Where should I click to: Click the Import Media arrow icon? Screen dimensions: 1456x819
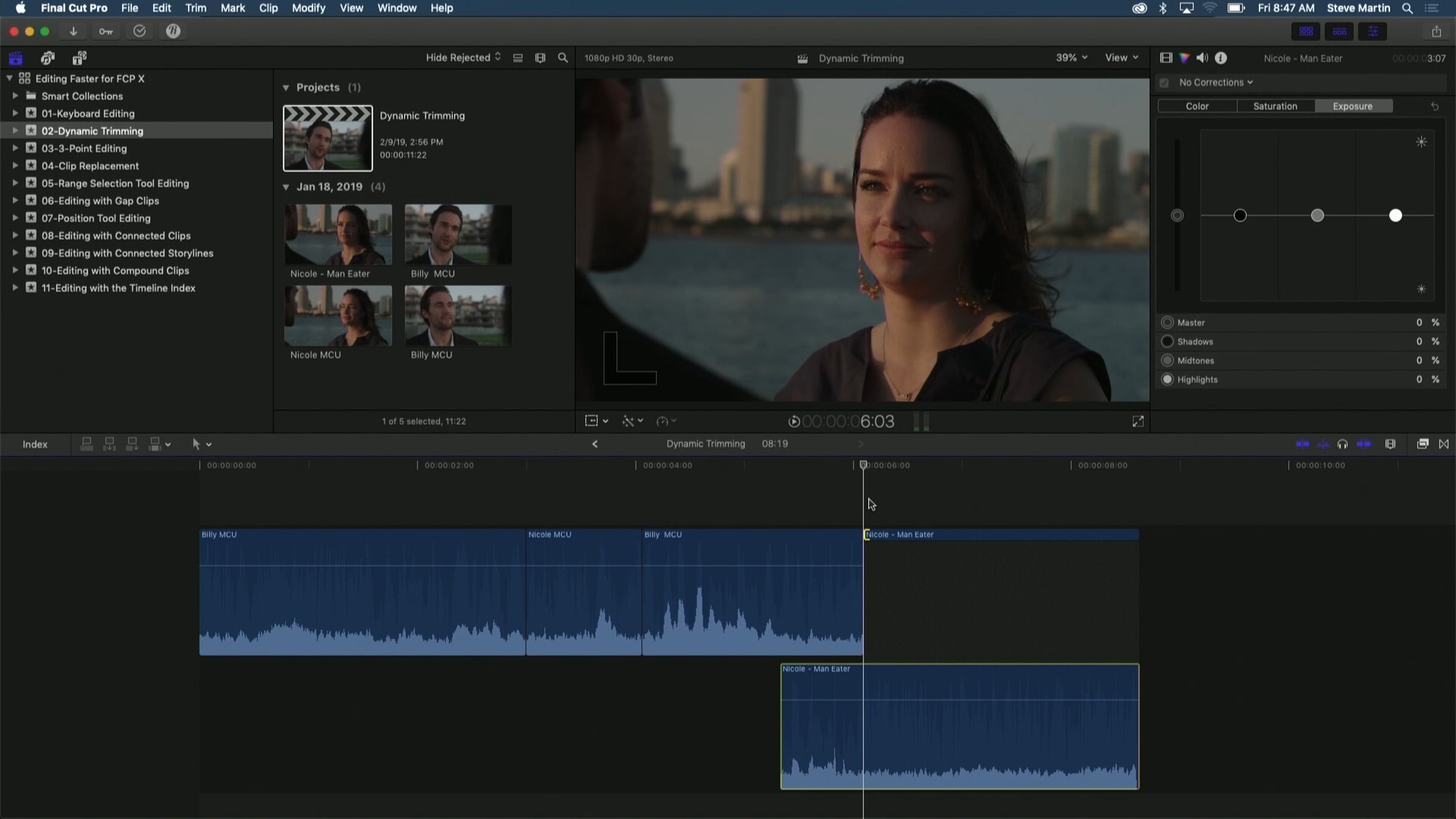coord(73,32)
